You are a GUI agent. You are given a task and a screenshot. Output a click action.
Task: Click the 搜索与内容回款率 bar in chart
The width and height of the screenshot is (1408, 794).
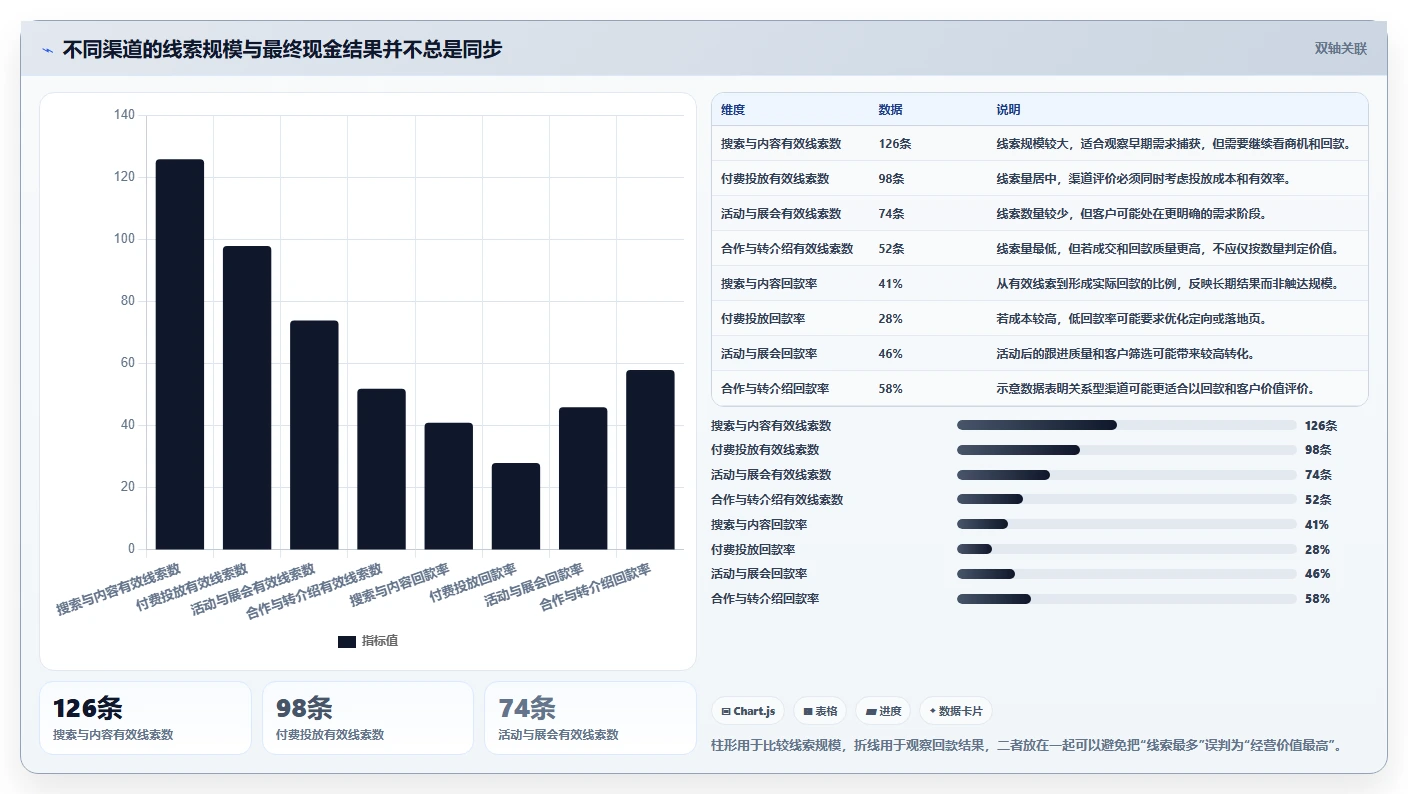[x=449, y=486]
